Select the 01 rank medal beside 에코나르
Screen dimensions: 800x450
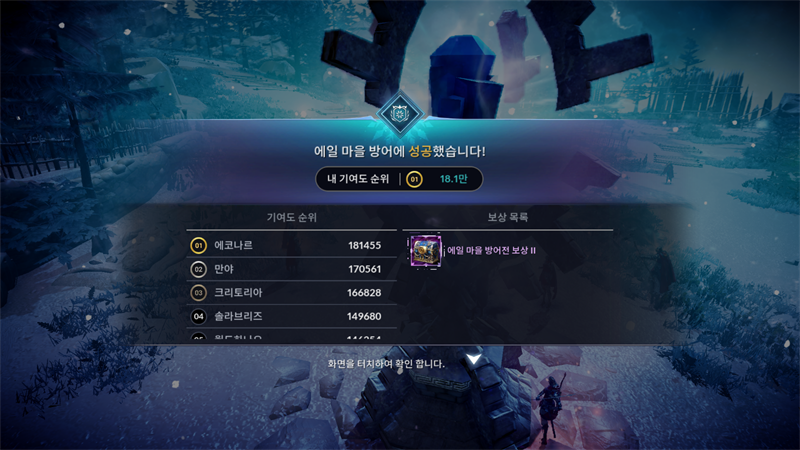pos(198,245)
